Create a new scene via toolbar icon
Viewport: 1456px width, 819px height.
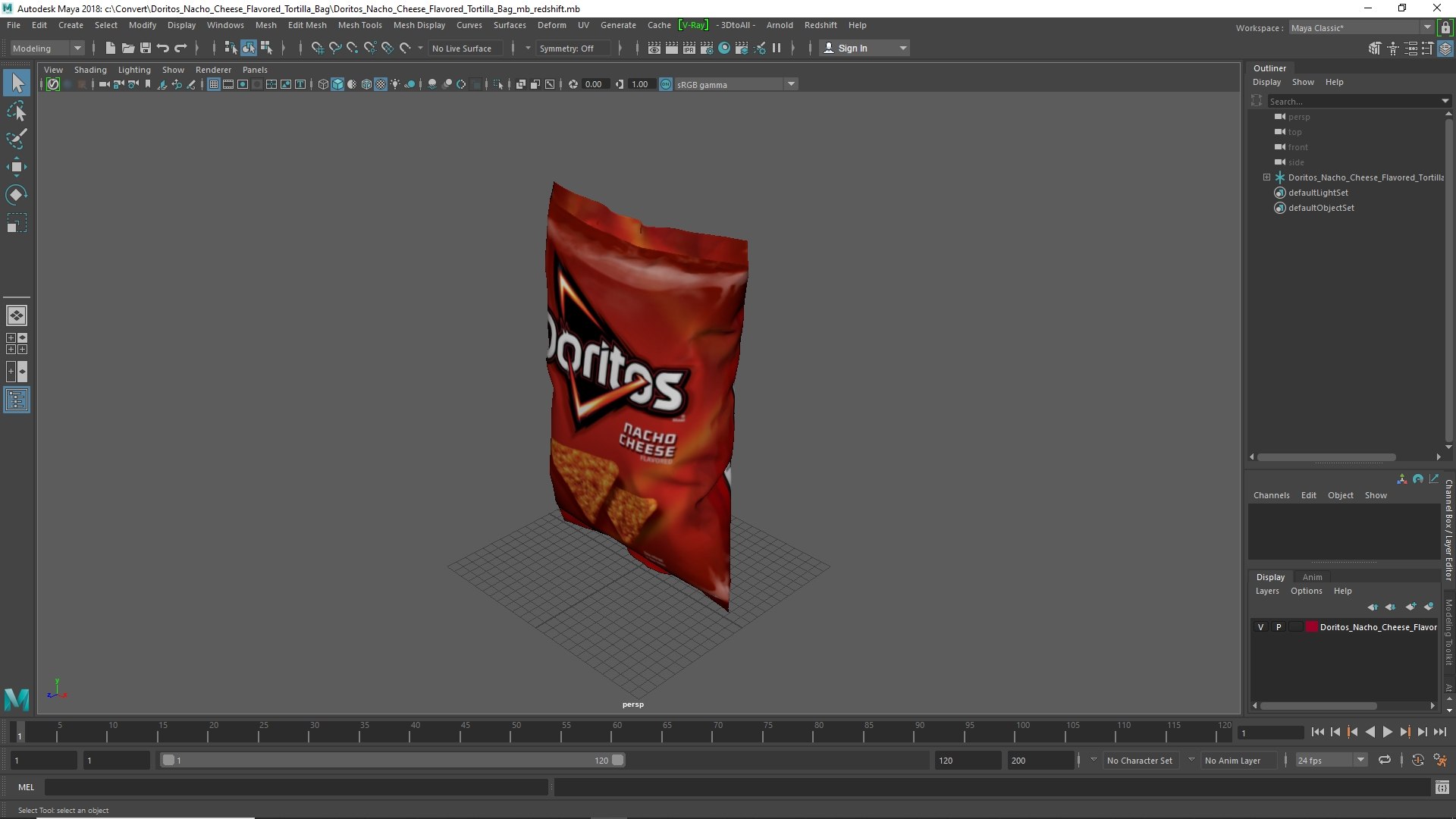pos(111,48)
